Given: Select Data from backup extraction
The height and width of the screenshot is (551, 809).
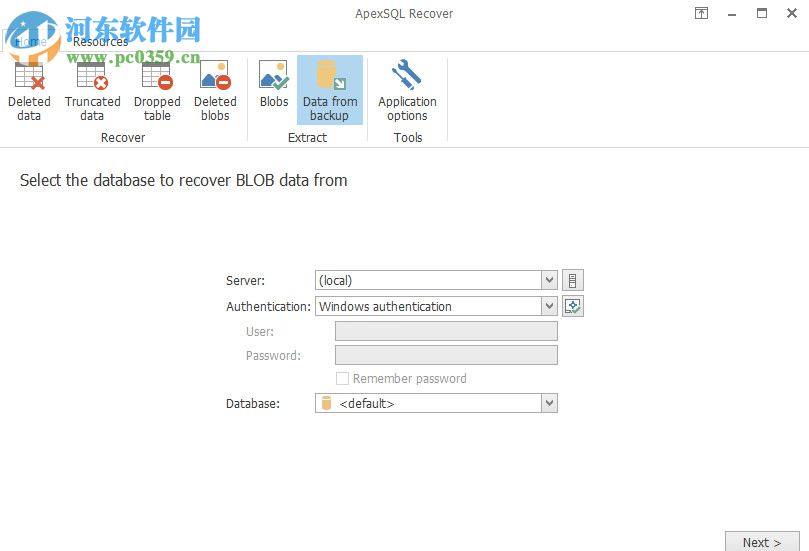Looking at the screenshot, I should pos(330,91).
